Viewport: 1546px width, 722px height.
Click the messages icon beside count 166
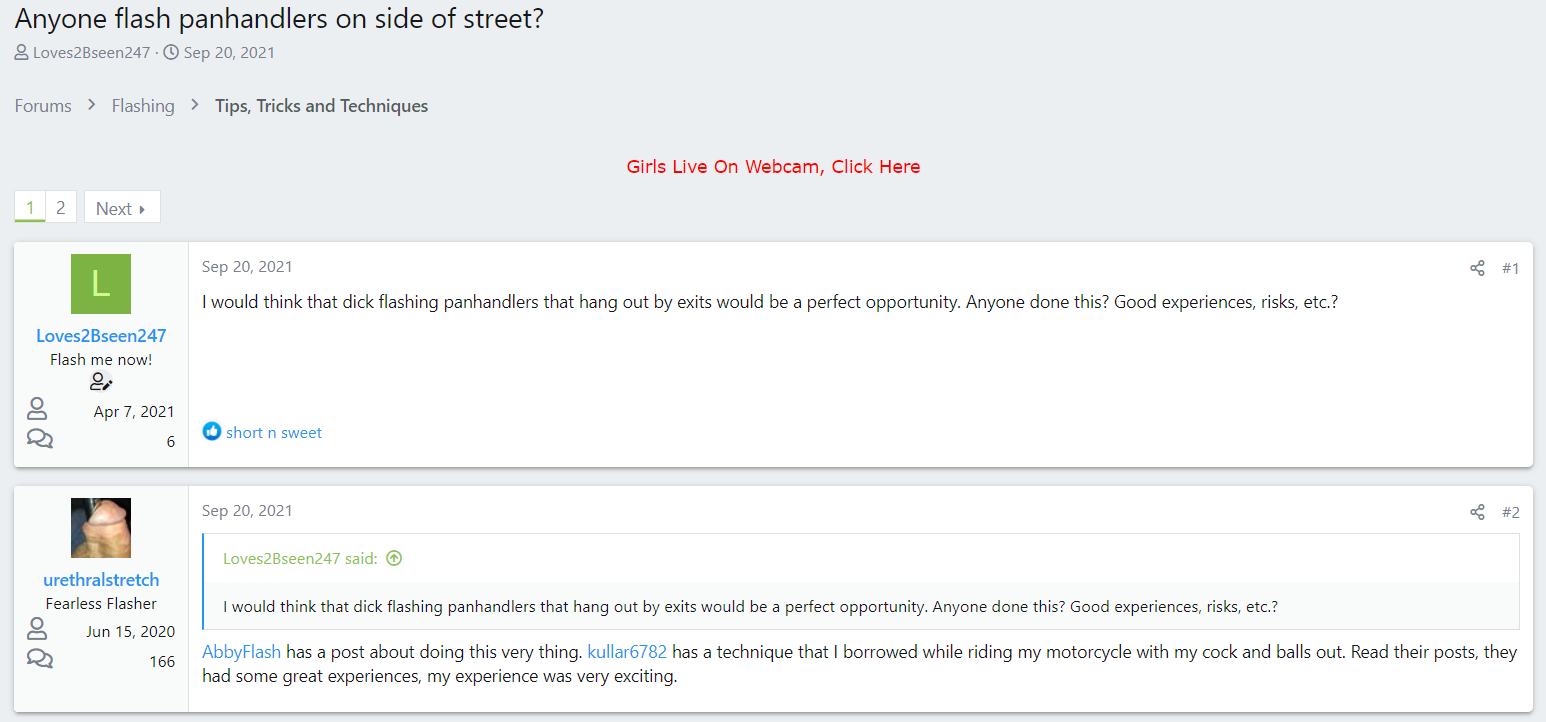click(40, 660)
